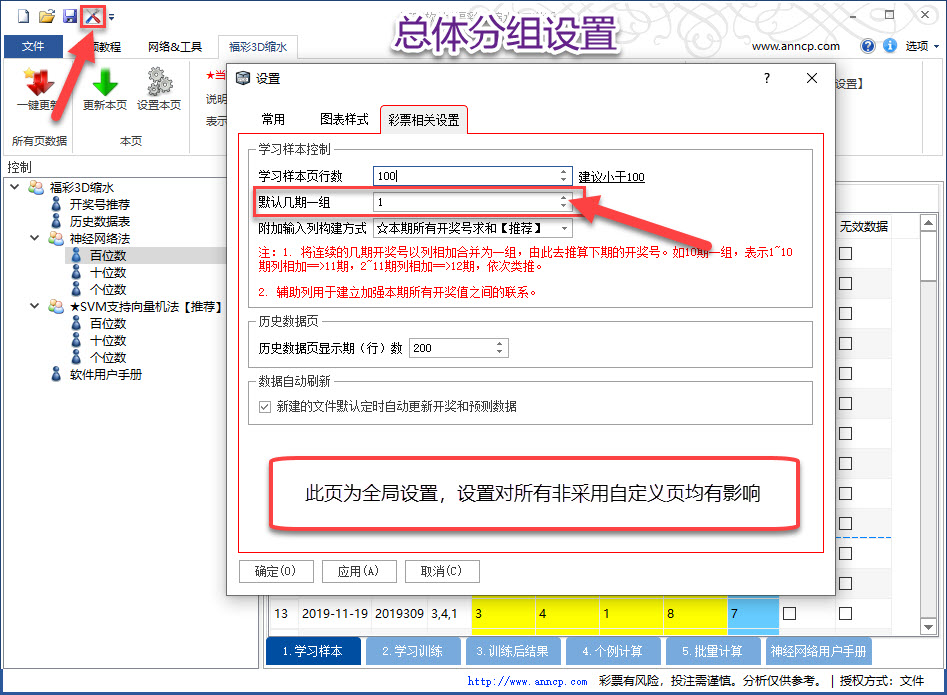Click 更新本页 green arrow icon
947x695 pixels.
click(x=105, y=82)
